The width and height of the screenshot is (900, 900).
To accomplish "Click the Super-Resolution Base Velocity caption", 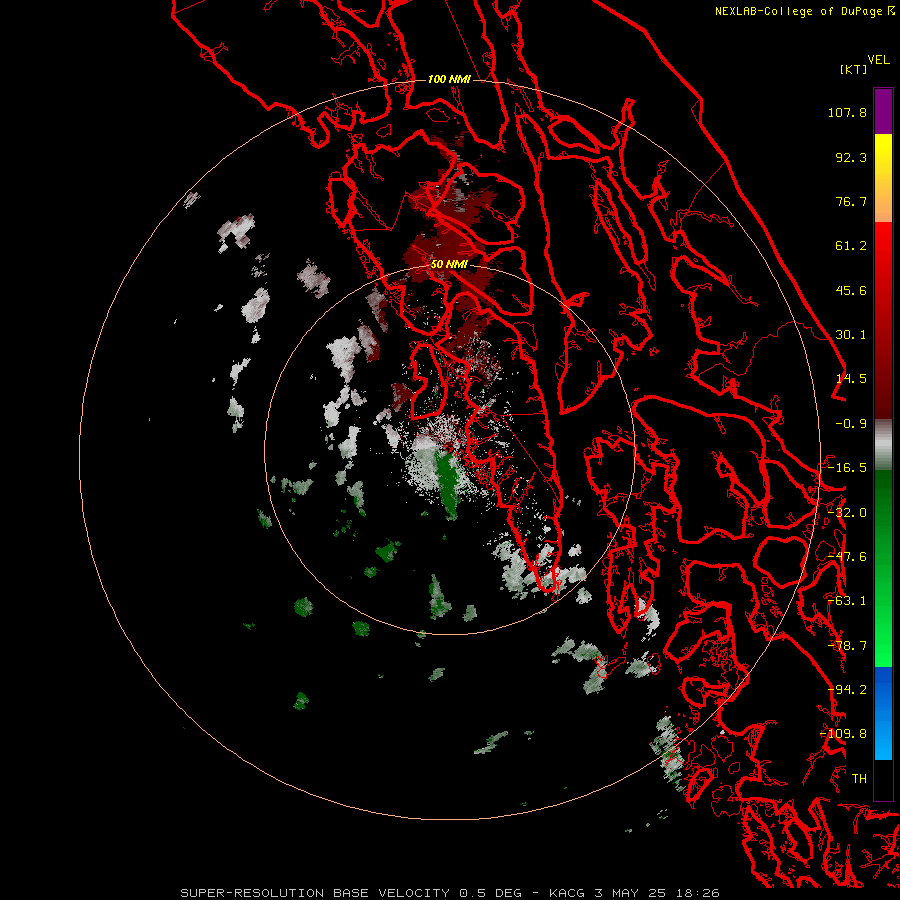I will 450,893.
